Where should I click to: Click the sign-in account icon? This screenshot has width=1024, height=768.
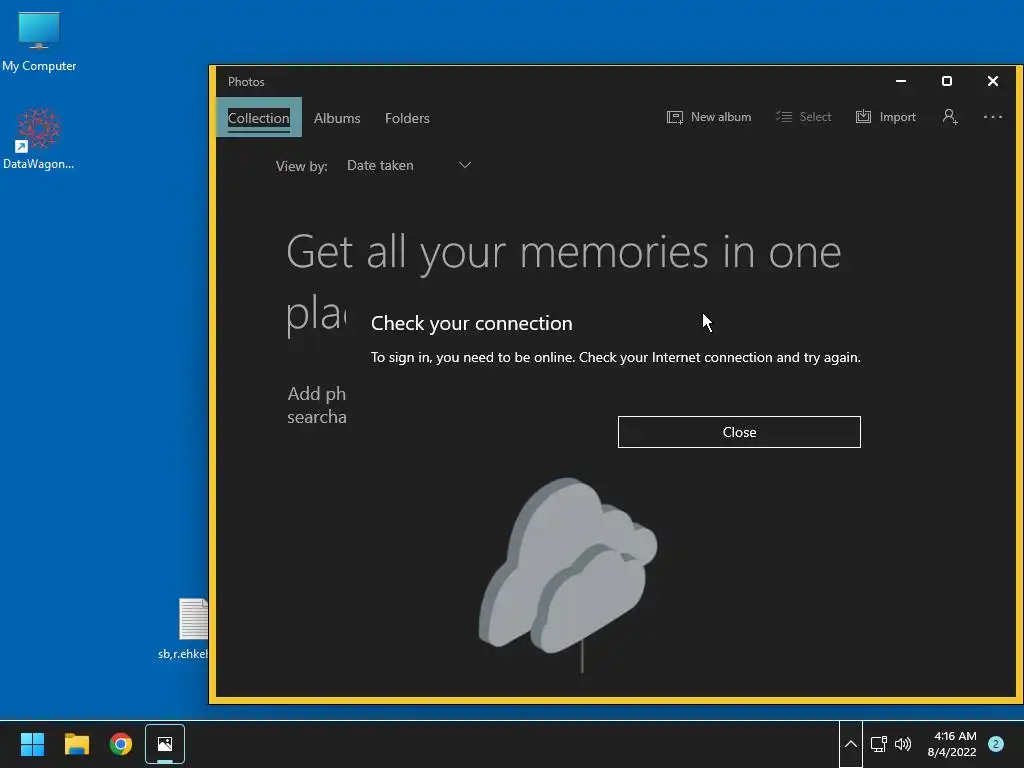(x=950, y=117)
